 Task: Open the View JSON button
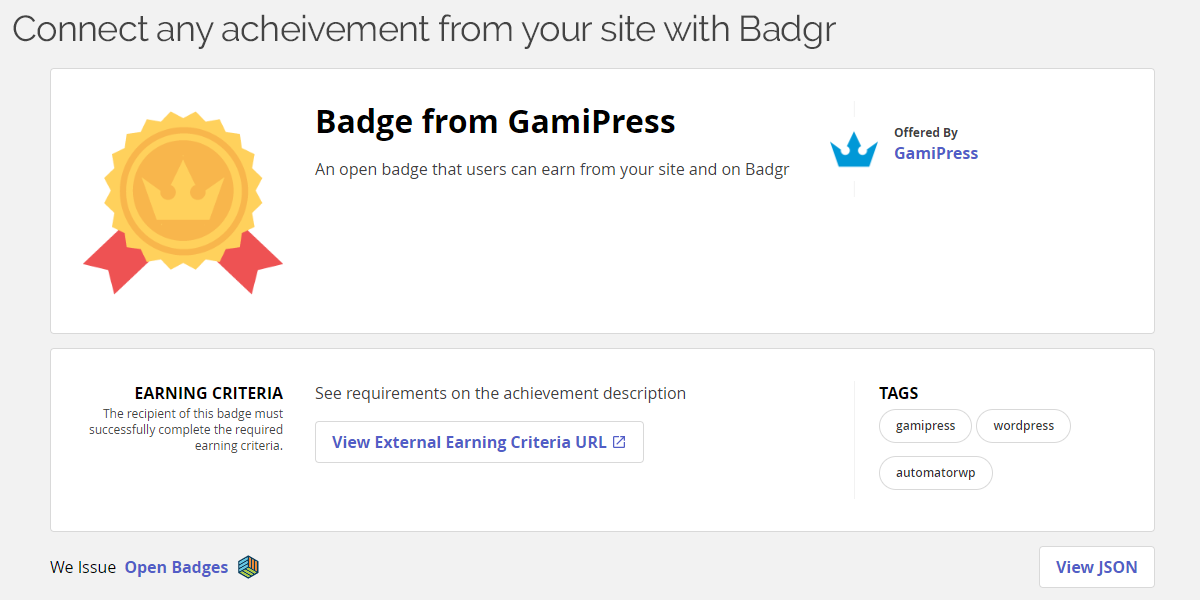[1096, 567]
